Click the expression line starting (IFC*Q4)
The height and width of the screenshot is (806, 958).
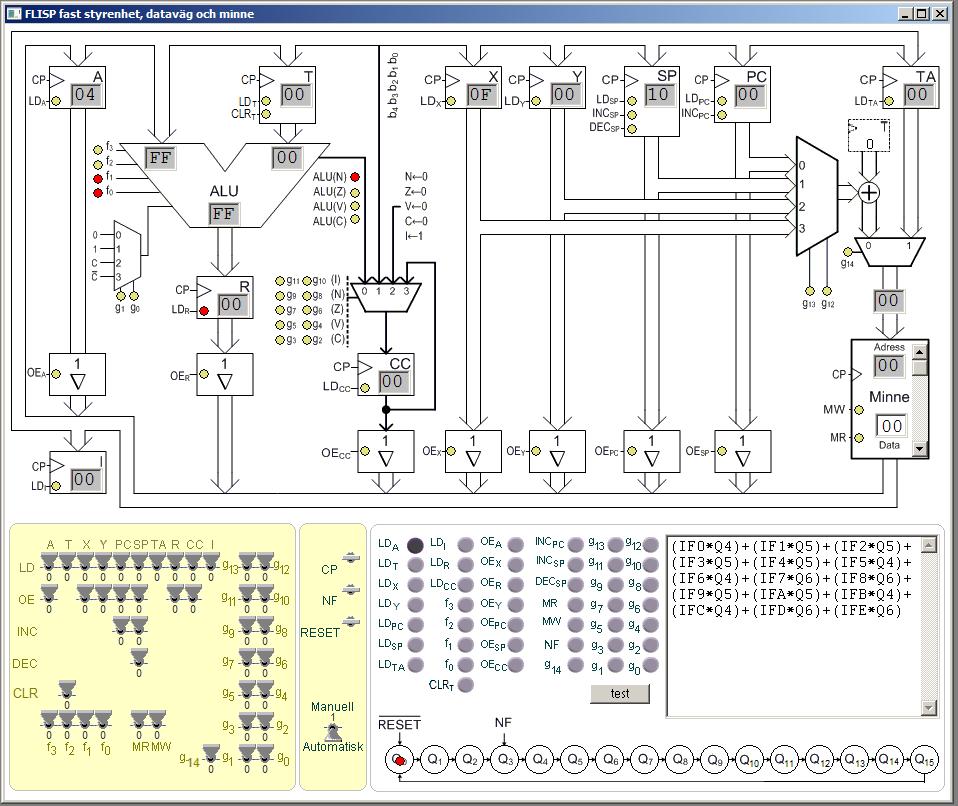tap(786, 610)
